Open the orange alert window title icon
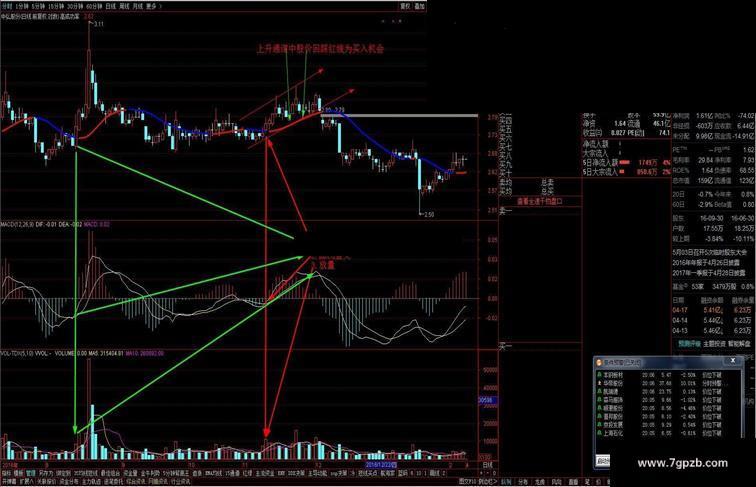 tap(599, 363)
